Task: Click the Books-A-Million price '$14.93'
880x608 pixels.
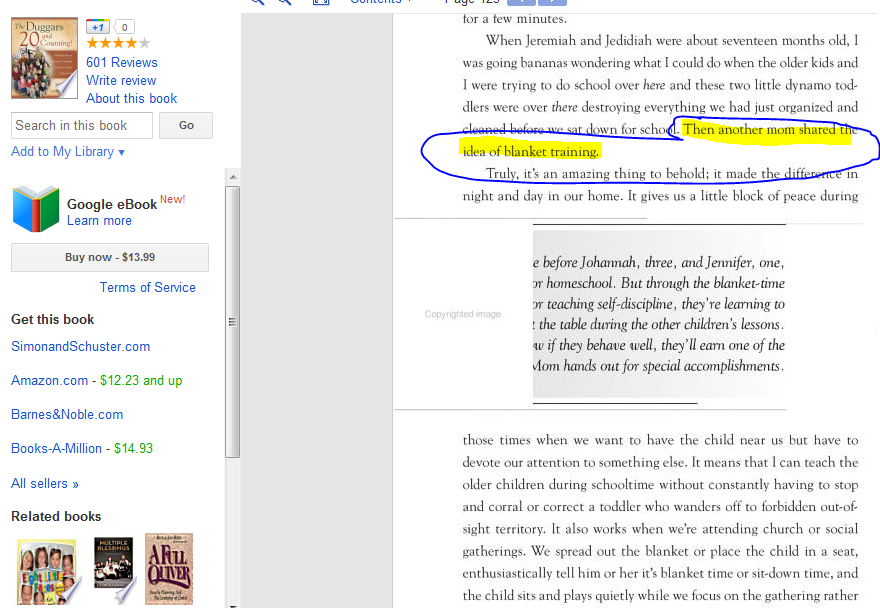Action: click(134, 449)
